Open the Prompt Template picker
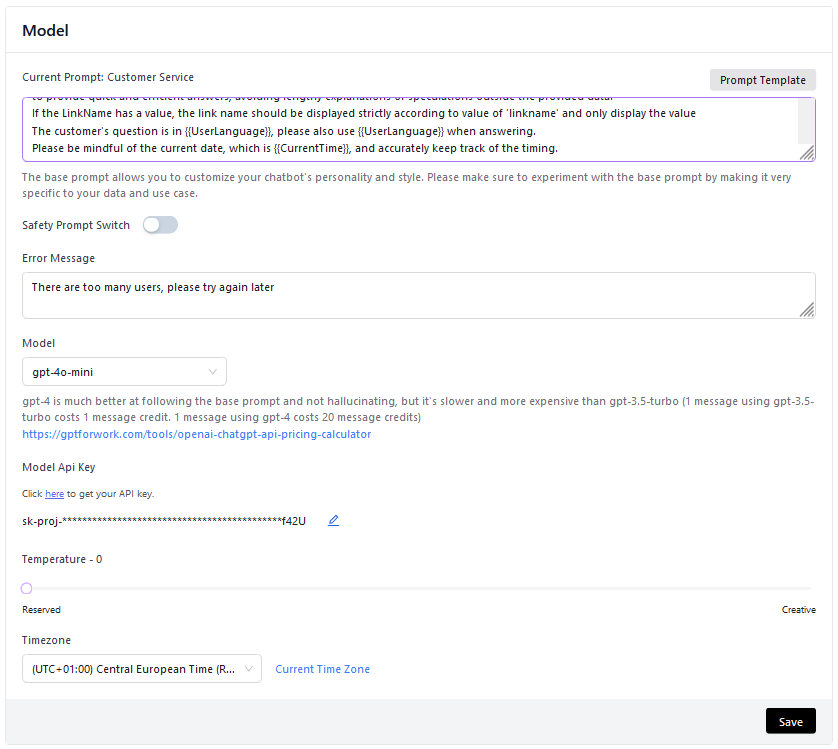This screenshot has width=838, height=749. click(762, 80)
